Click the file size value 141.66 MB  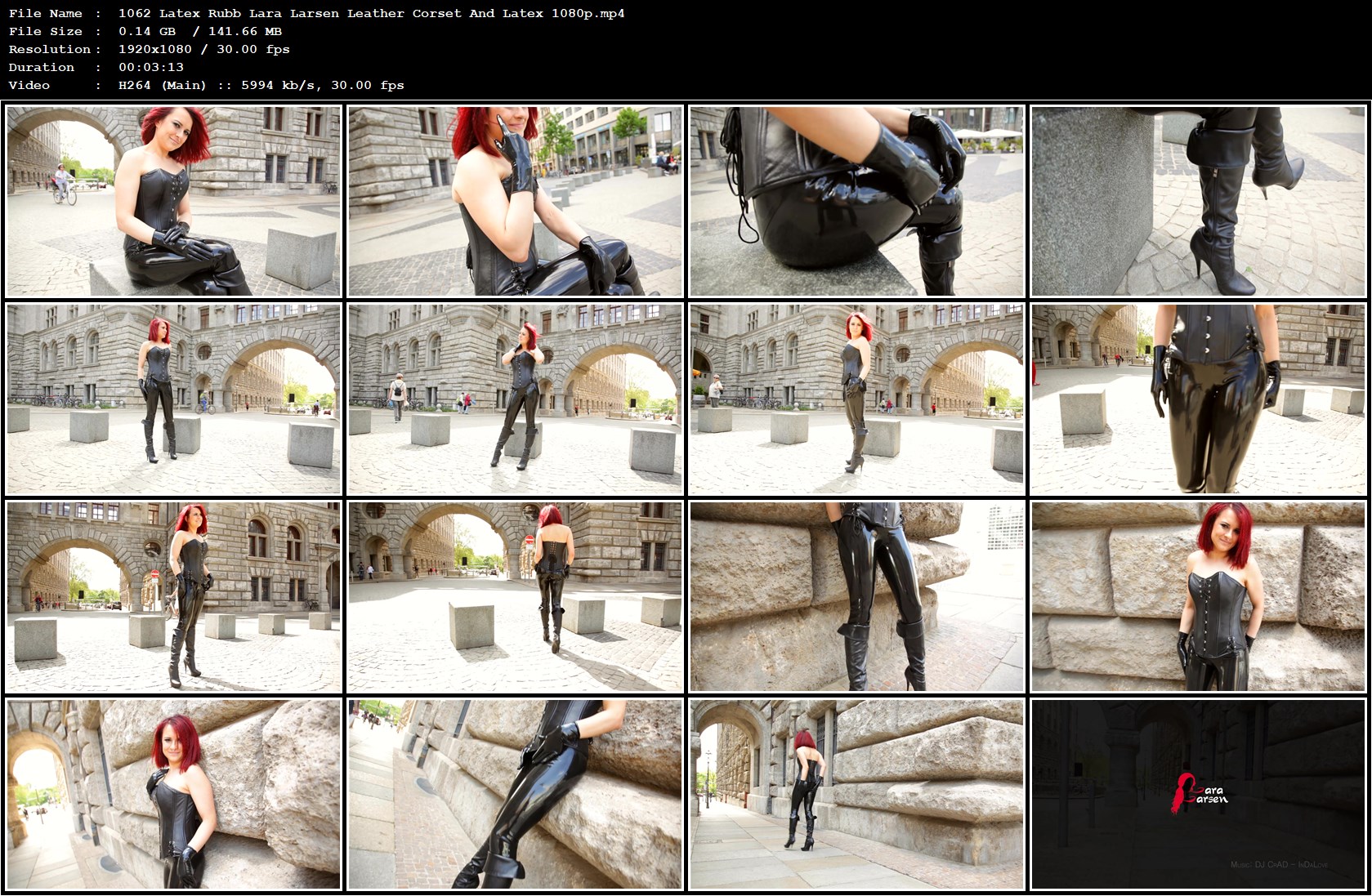245,31
